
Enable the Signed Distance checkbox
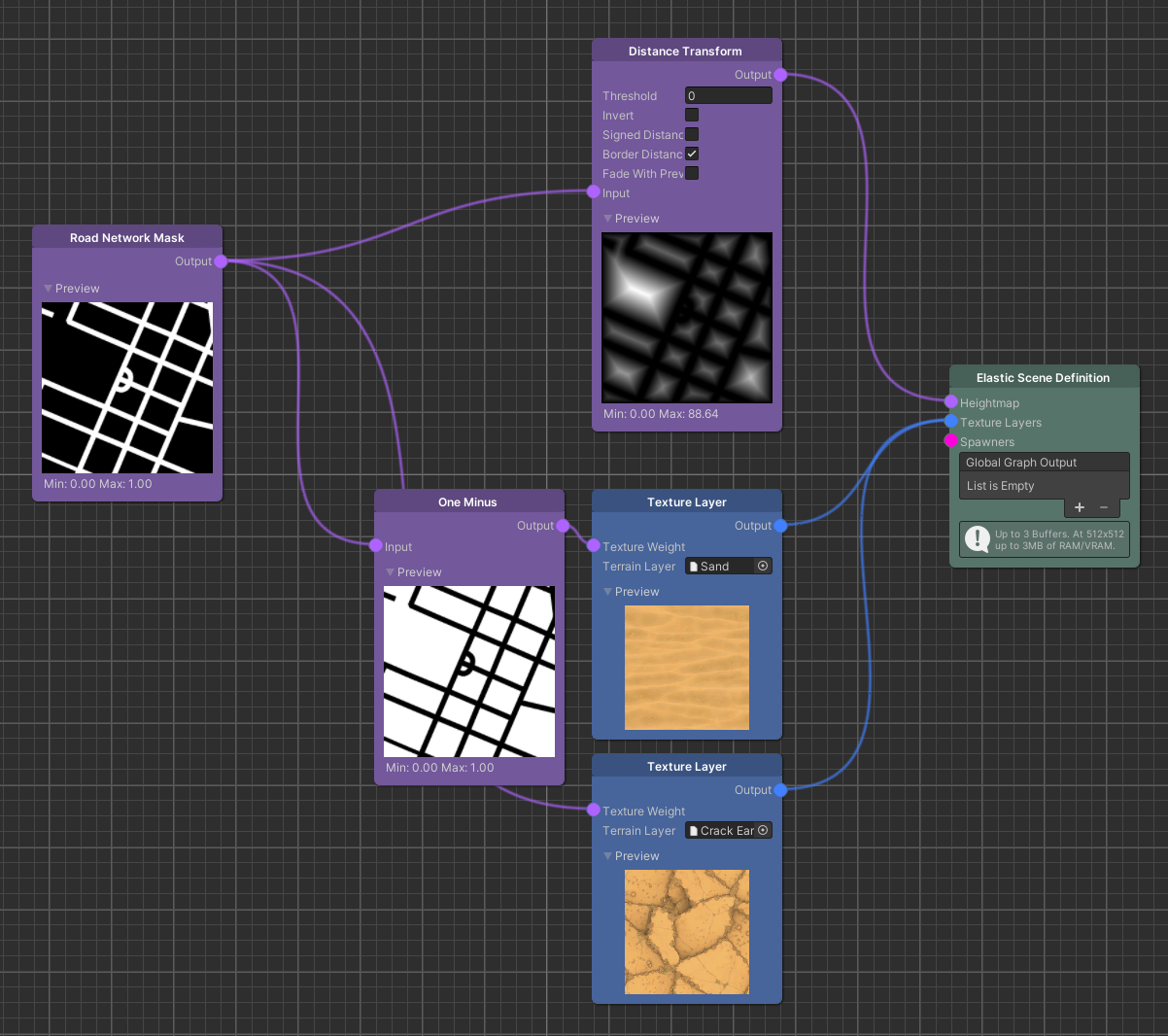pyautogui.click(x=692, y=135)
